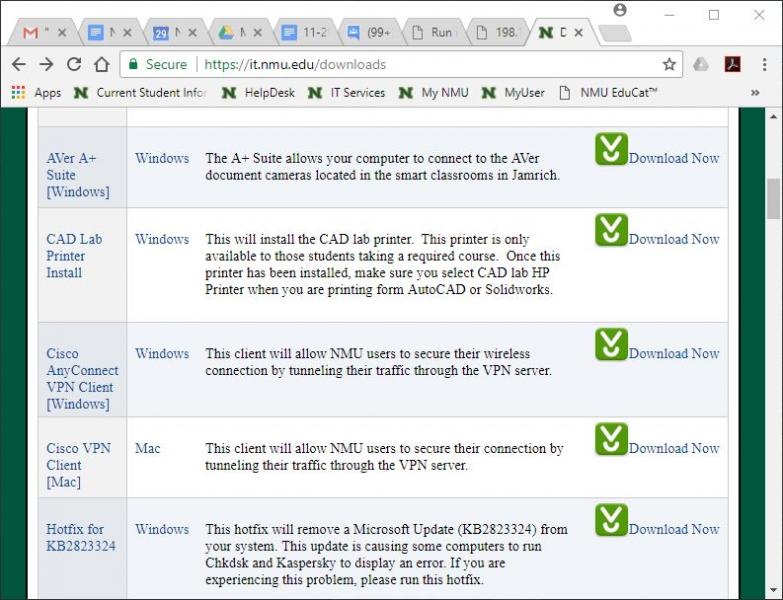Click Download Now for Cisco VPN Client Mac

point(674,448)
